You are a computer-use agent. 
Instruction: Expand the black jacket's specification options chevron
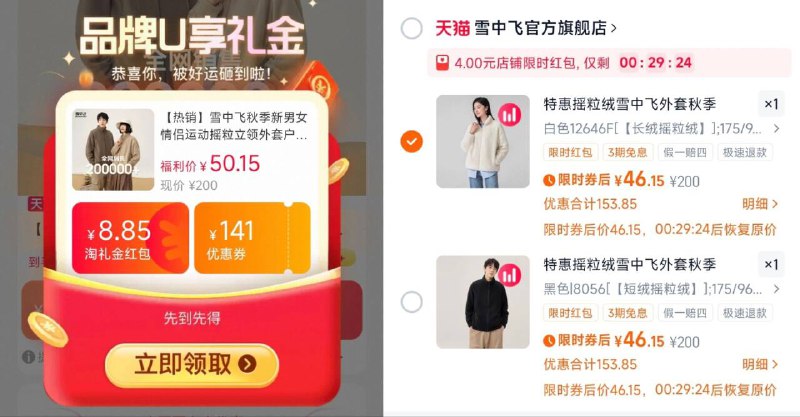click(x=777, y=289)
